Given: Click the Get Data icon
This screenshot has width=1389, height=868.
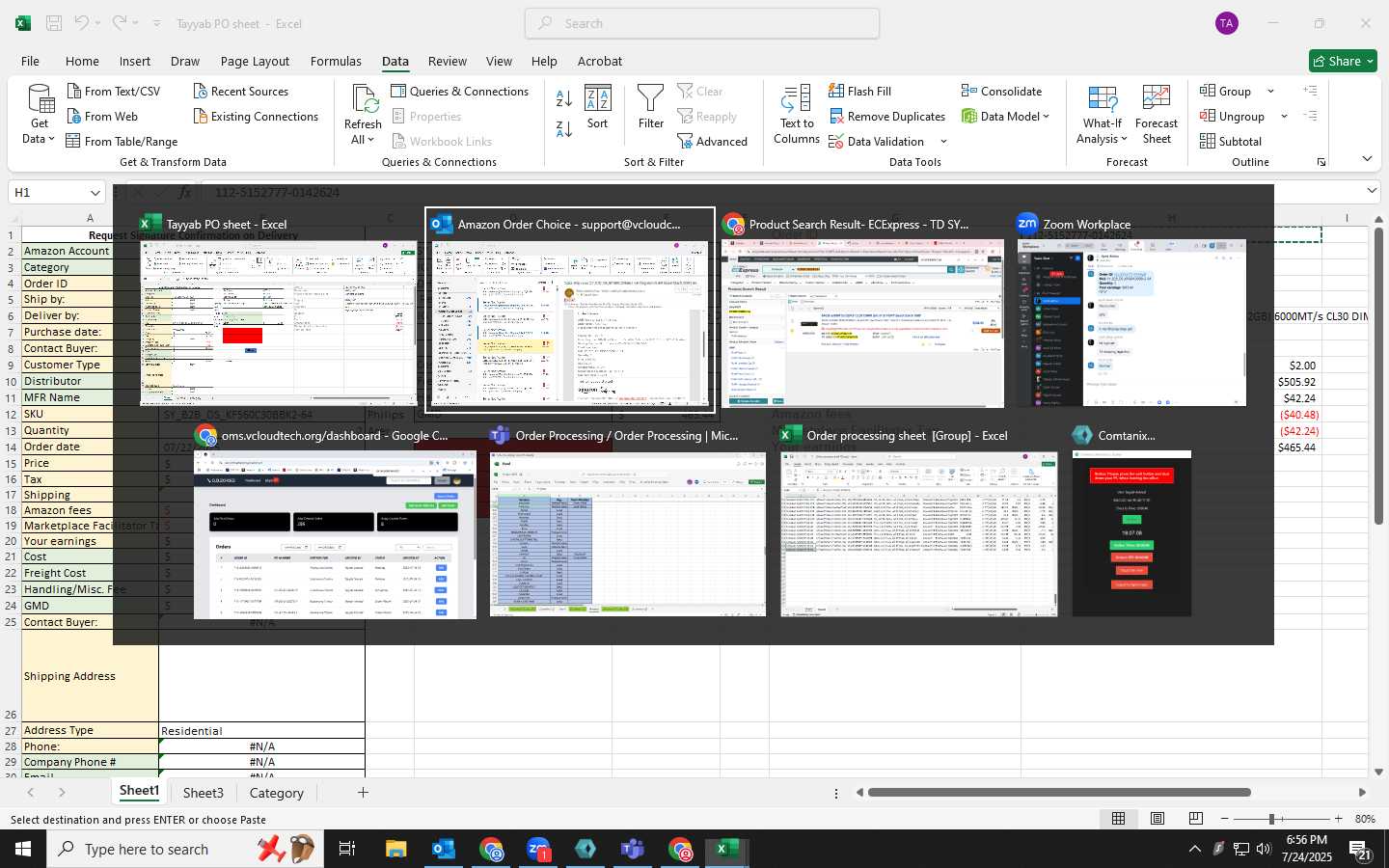Looking at the screenshot, I should (40, 114).
